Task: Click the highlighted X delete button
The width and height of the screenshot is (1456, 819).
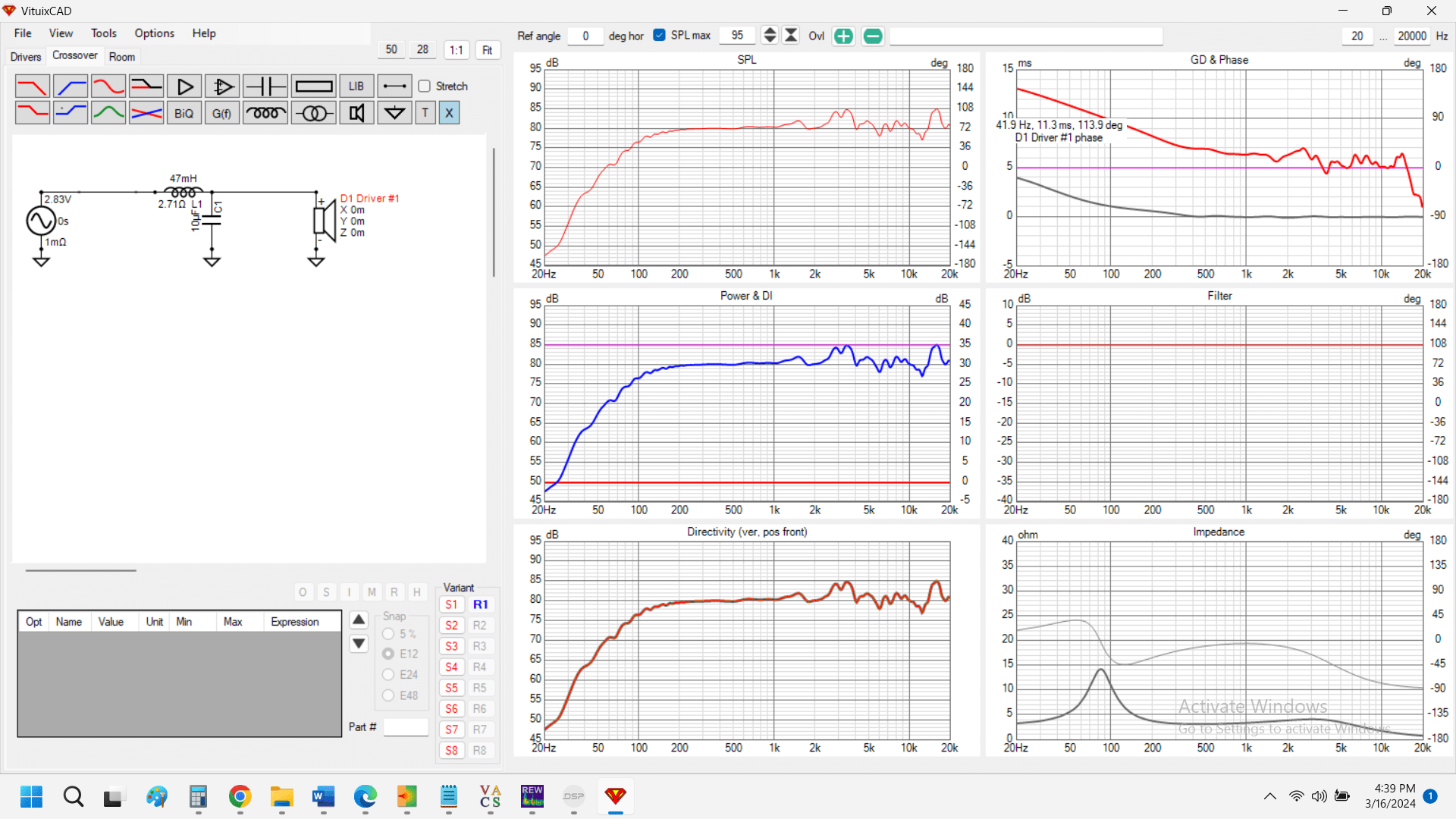Action: [449, 113]
